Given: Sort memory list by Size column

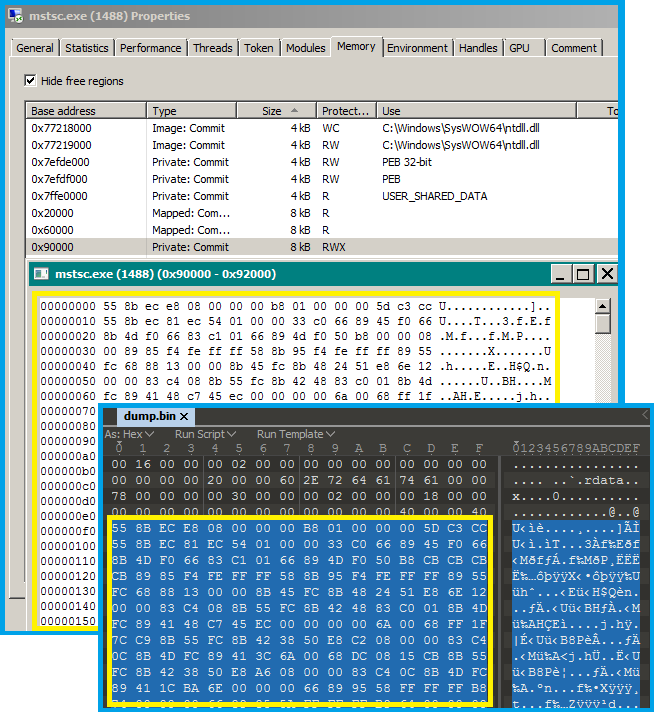Looking at the screenshot, I should pyautogui.click(x=272, y=111).
